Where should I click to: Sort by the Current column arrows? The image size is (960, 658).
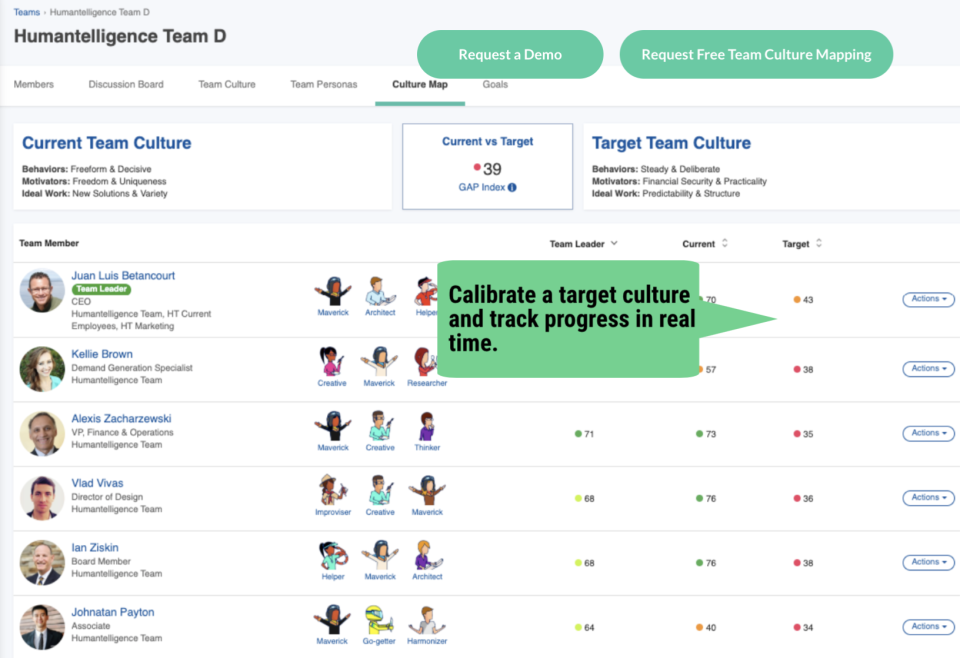[725, 243]
